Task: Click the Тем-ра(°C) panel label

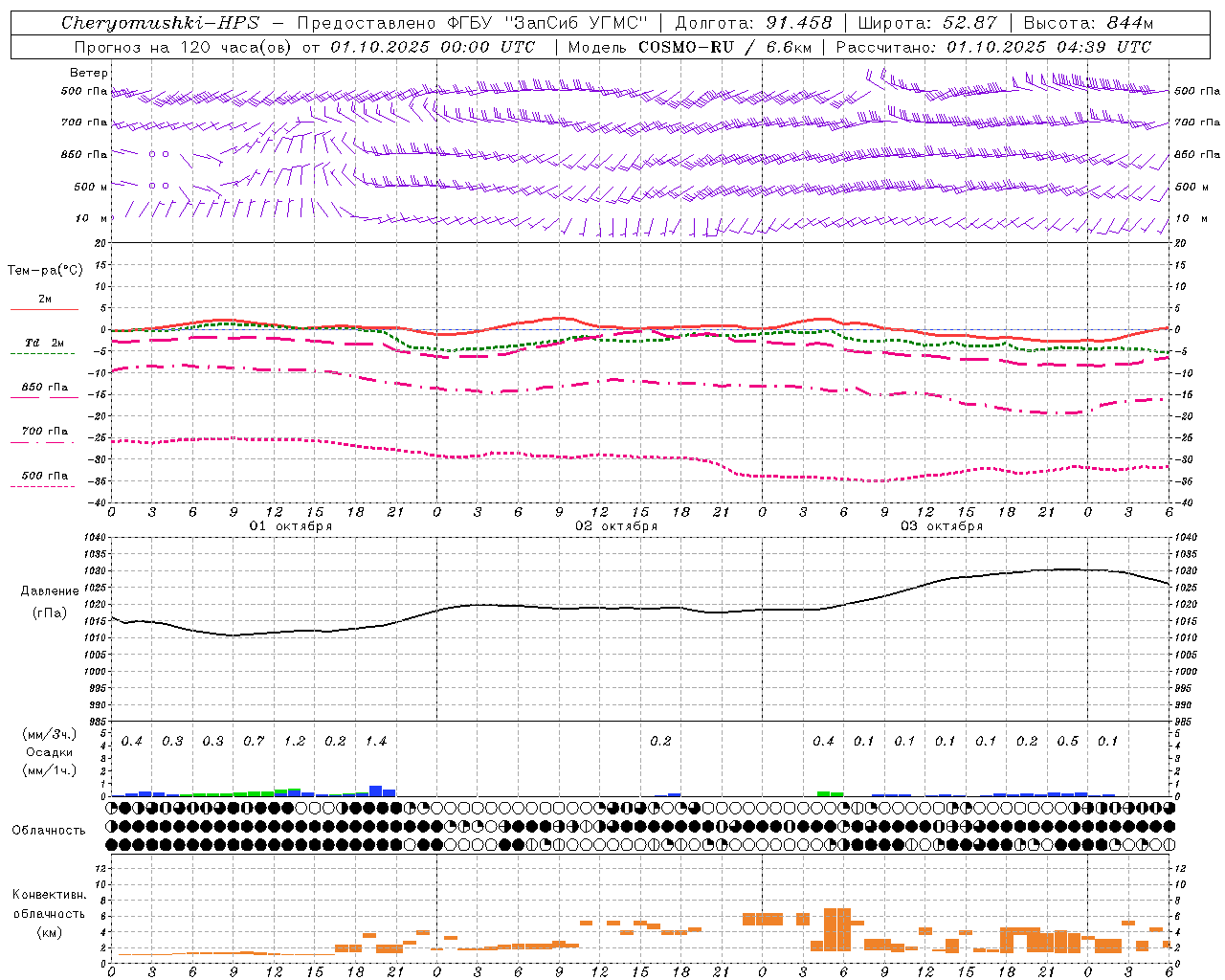Action: tap(45, 271)
